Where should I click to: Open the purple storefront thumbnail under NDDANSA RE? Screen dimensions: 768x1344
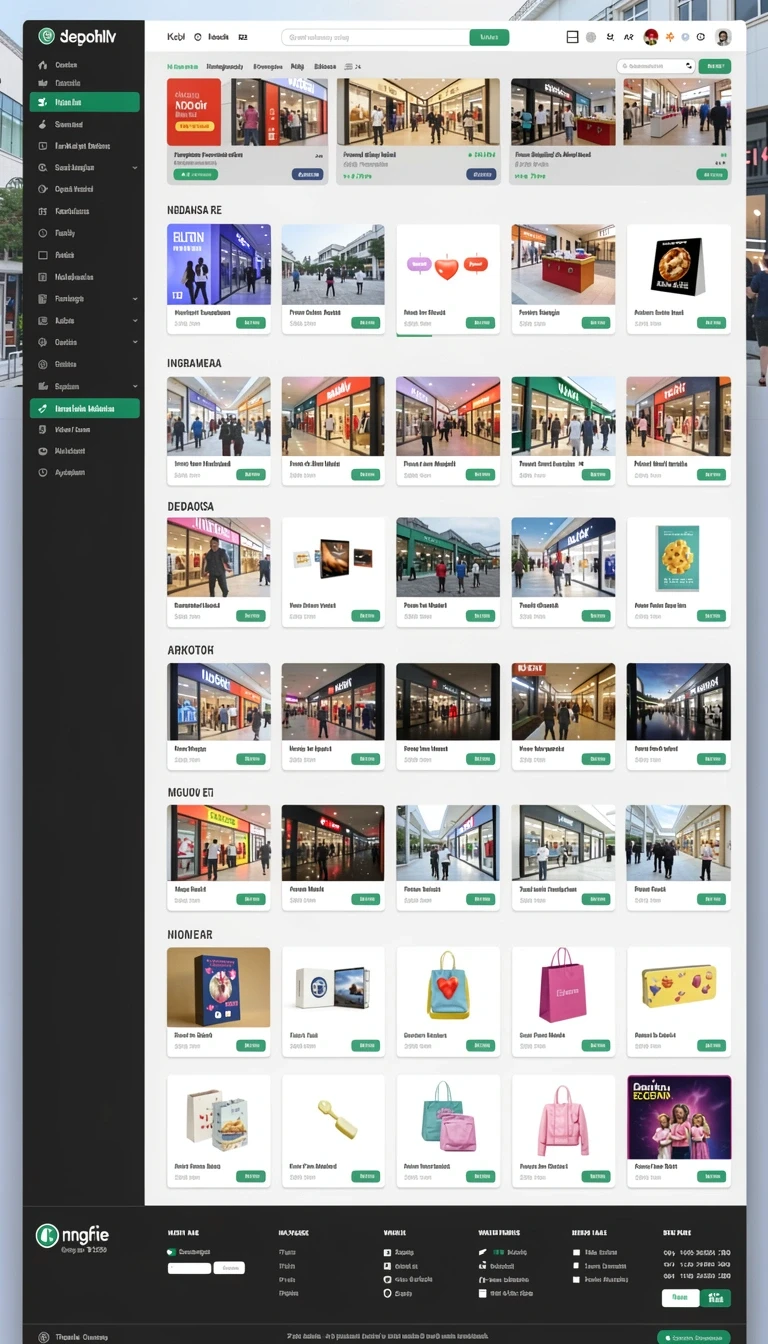point(218,264)
